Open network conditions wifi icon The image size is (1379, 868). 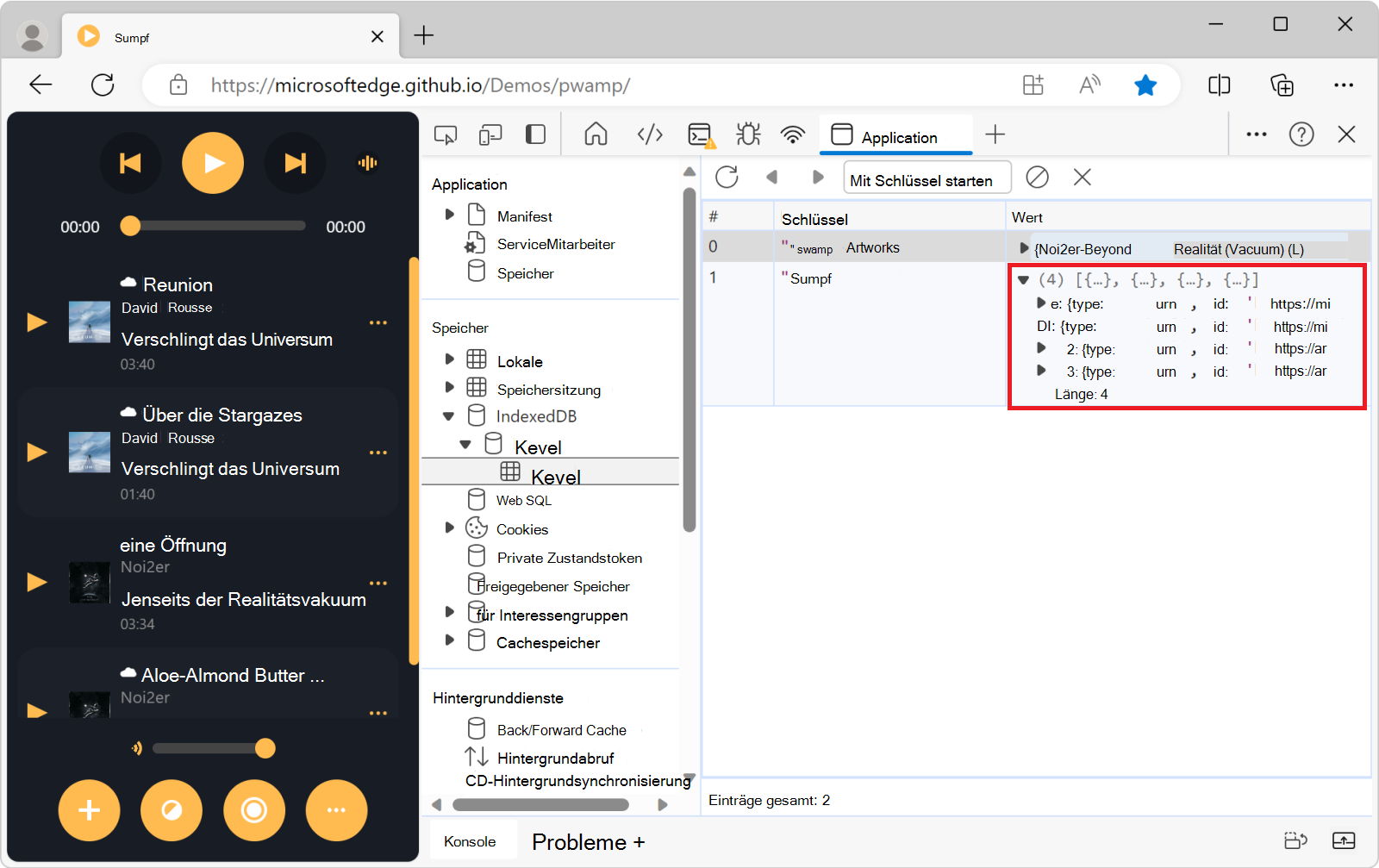click(792, 134)
